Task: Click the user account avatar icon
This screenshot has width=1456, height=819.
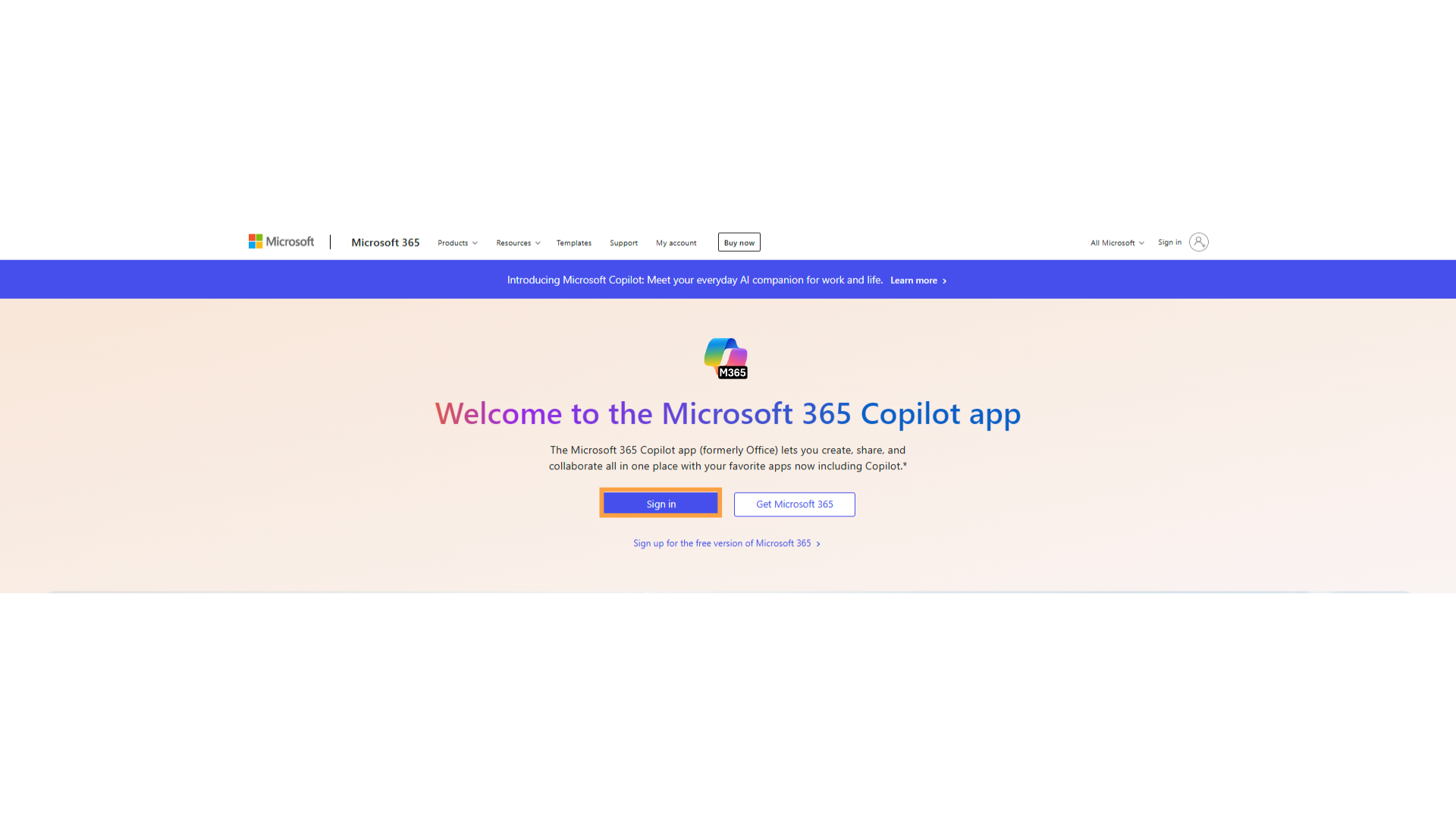Action: coord(1199,242)
